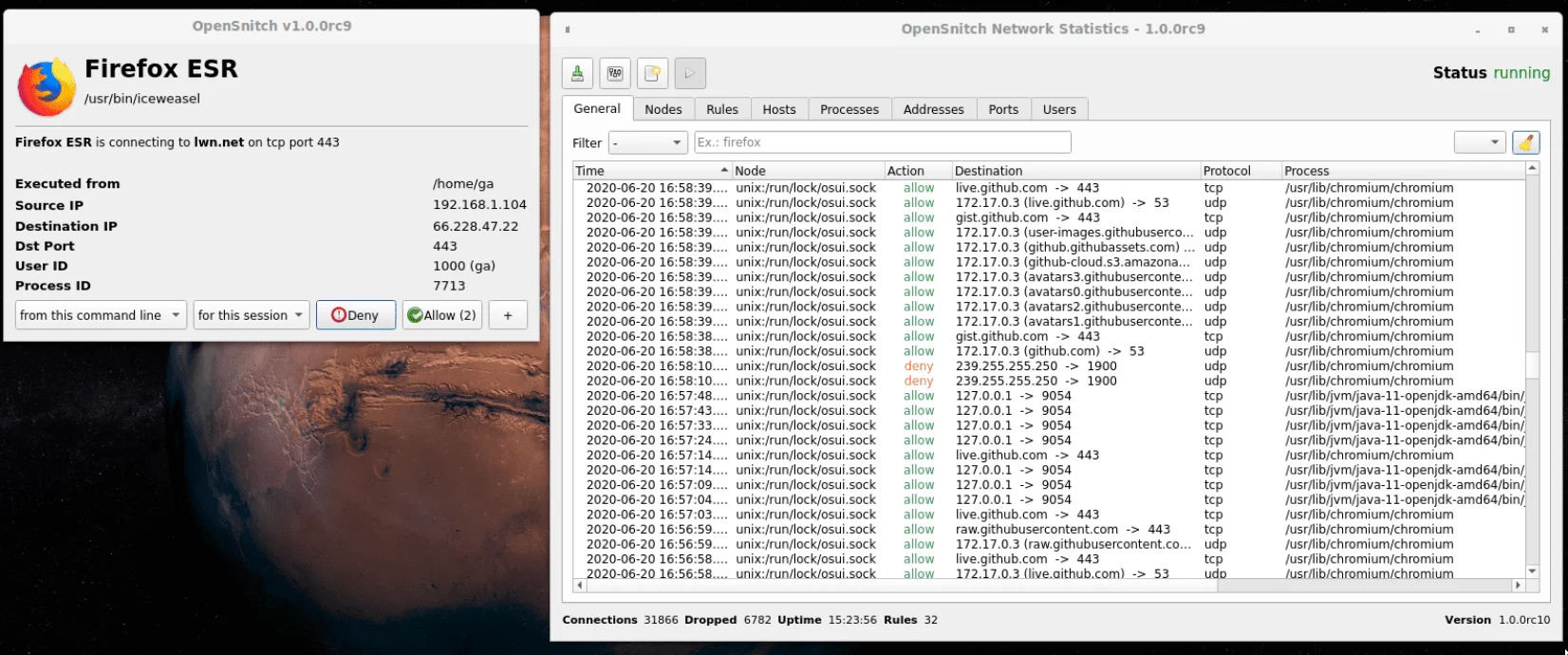Select row with destination github-cloud.s3.amazona...
This screenshot has height=655, width=1568.
(x=1049, y=262)
